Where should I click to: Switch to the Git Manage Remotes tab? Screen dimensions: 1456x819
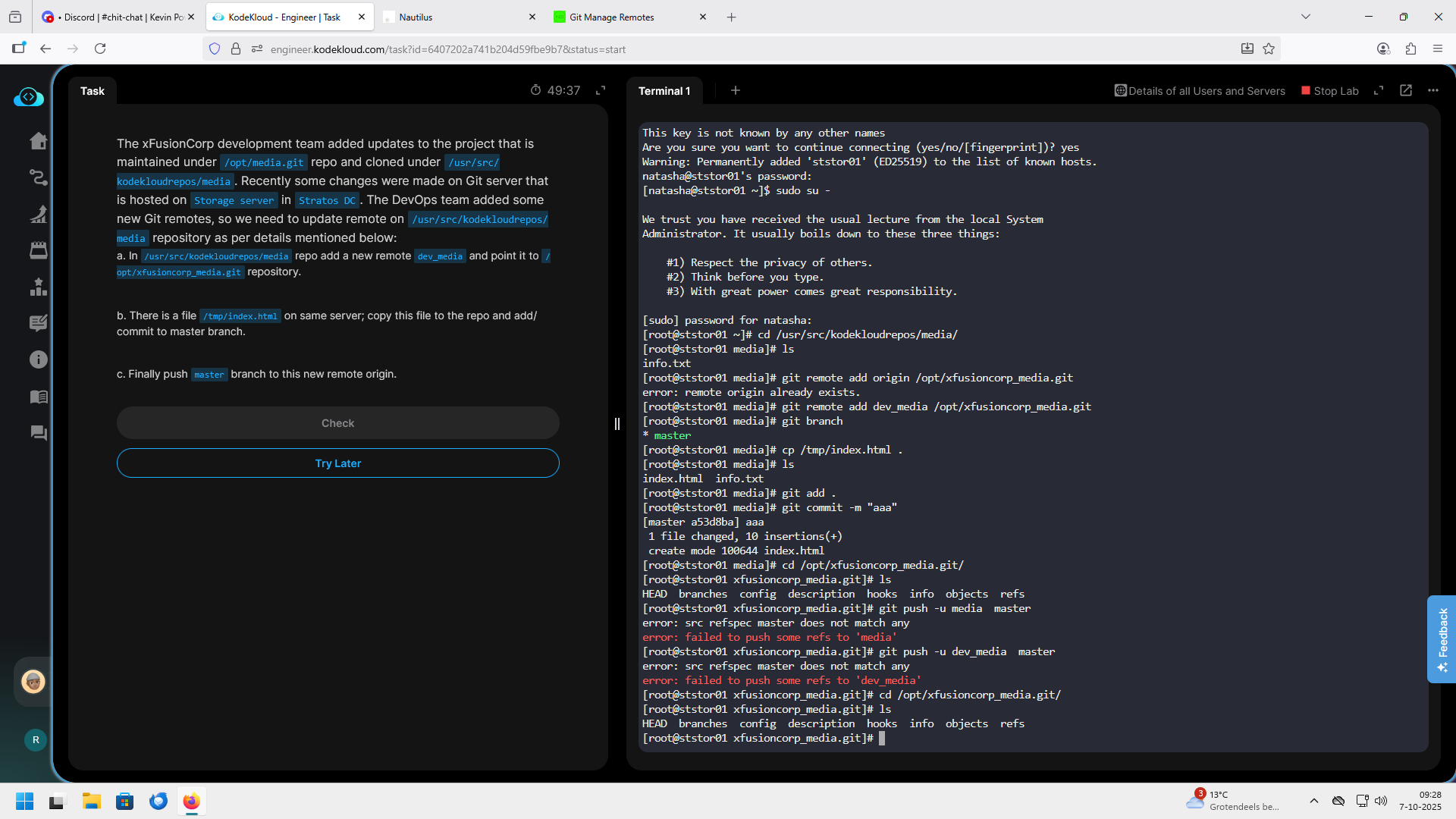point(612,17)
